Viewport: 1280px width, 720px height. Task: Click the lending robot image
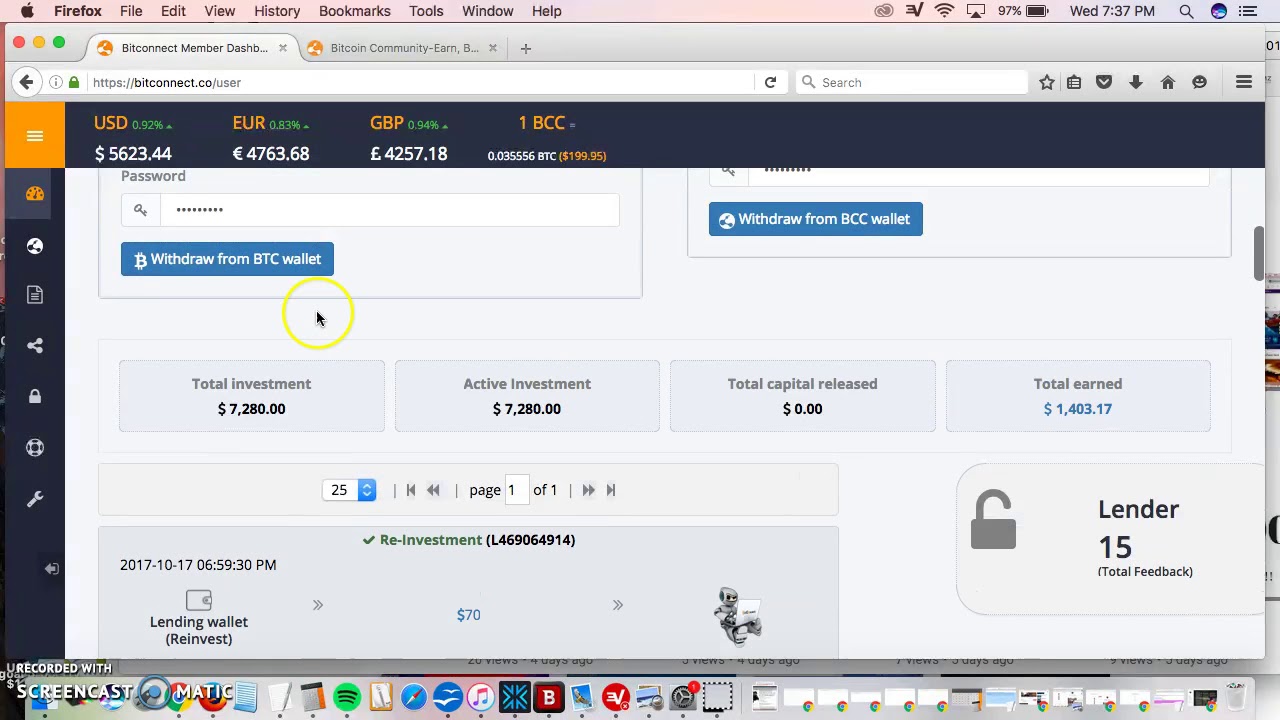point(739,617)
